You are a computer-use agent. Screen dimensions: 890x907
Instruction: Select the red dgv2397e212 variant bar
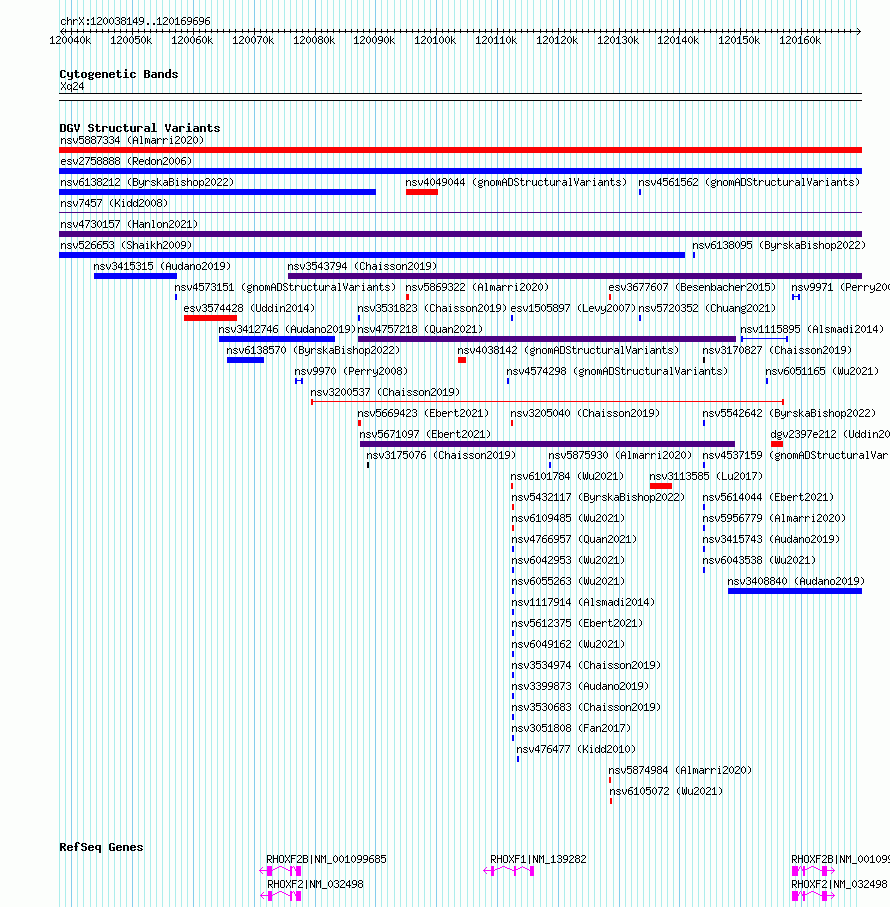tap(777, 444)
